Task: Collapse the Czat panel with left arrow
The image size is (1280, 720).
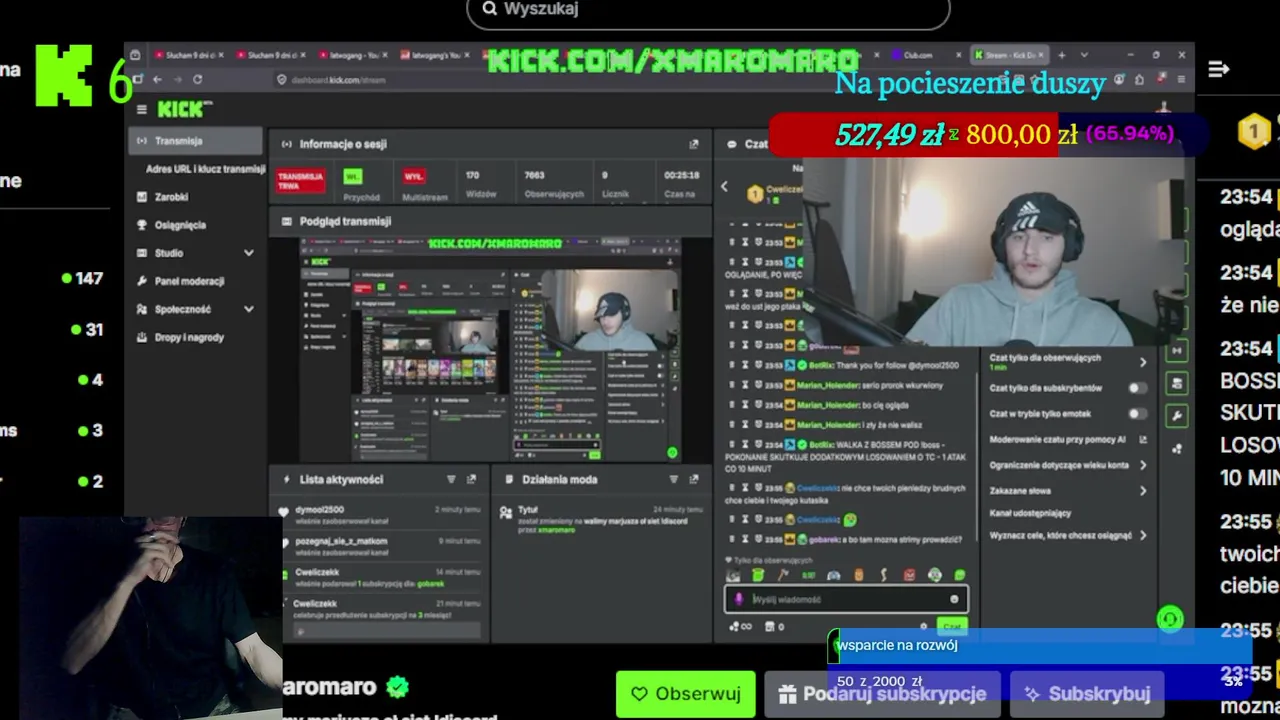Action: pyautogui.click(x=725, y=186)
